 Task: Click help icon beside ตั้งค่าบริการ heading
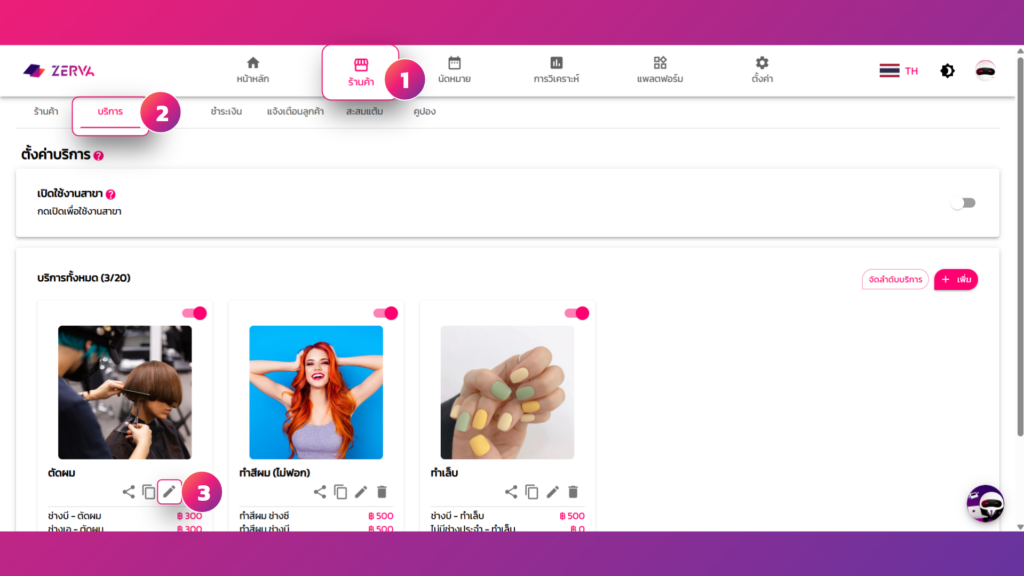(99, 155)
